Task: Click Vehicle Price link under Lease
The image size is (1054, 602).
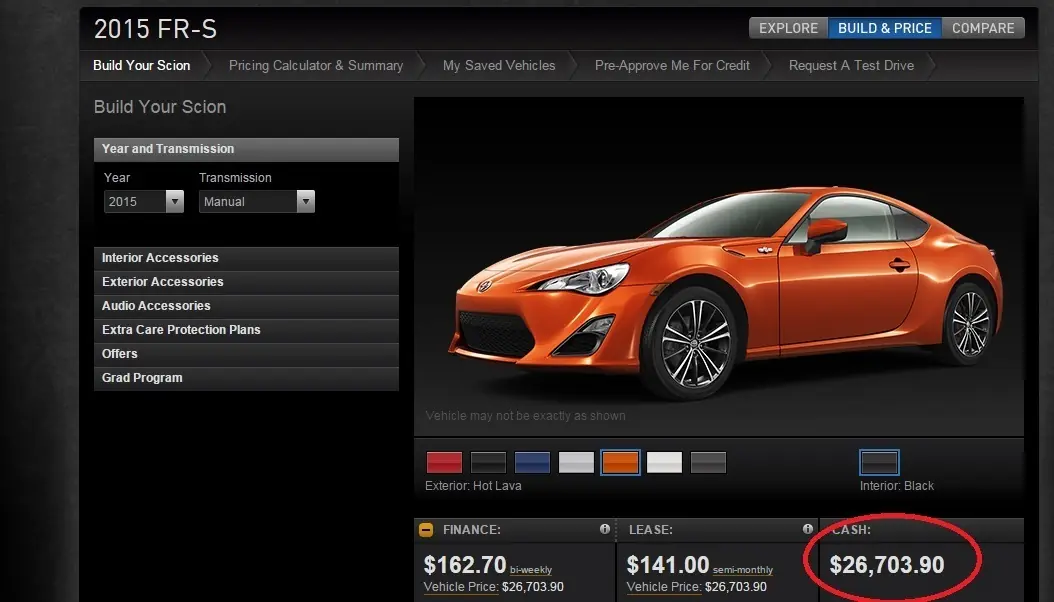Action: [x=664, y=587]
